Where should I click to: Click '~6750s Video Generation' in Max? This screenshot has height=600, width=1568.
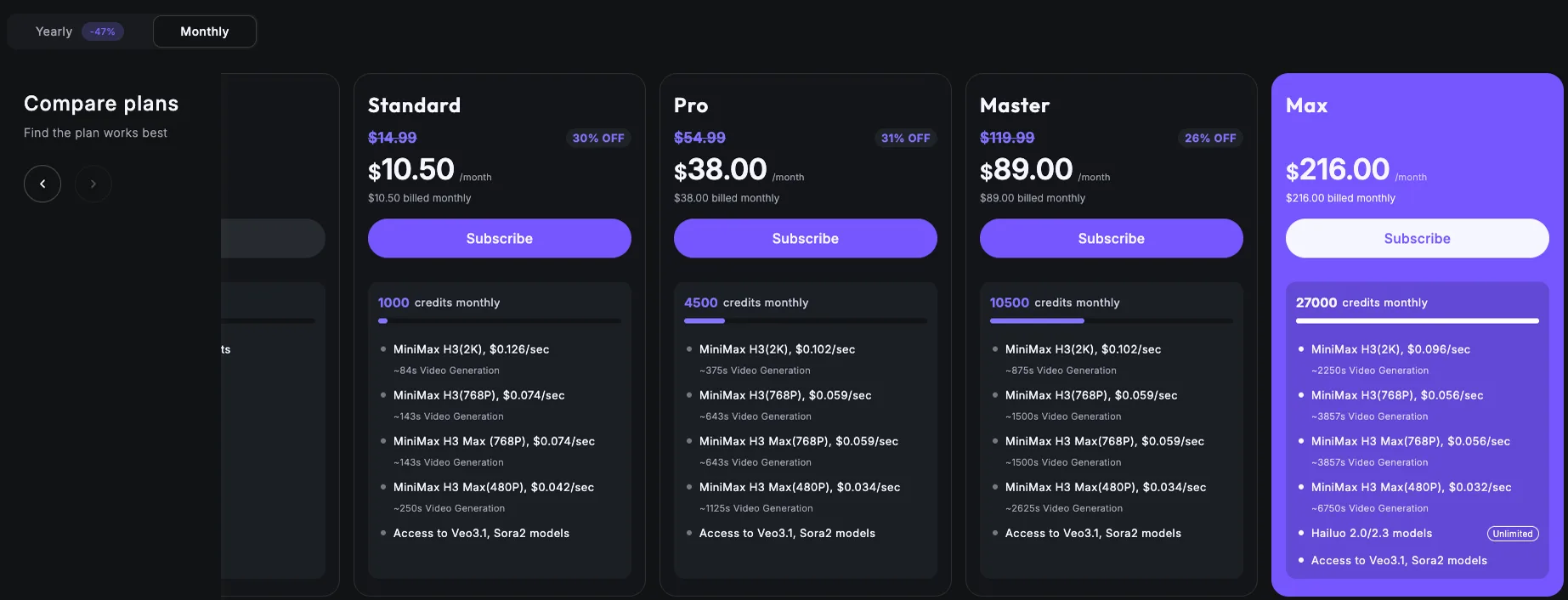[1370, 508]
